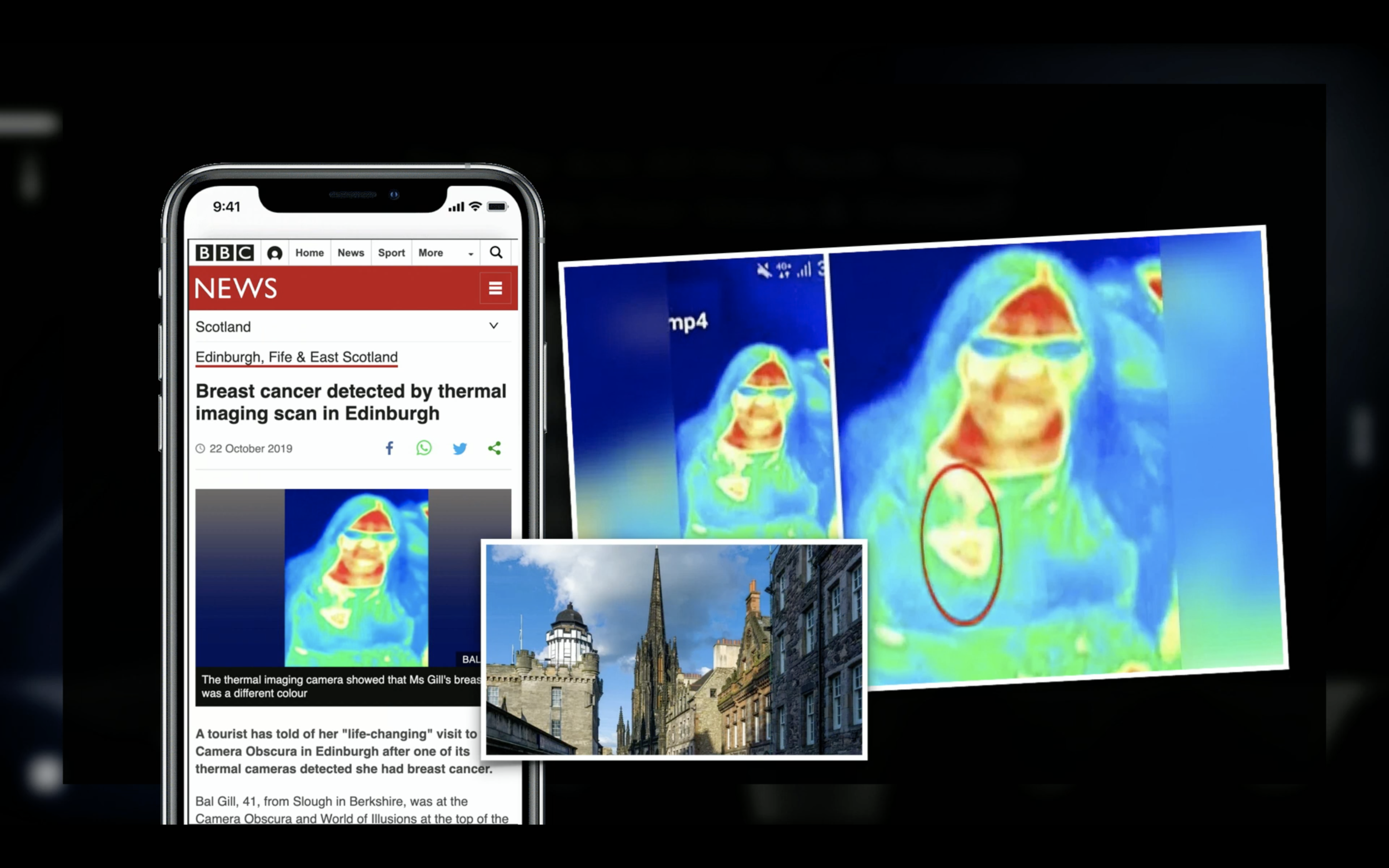The image size is (1389, 868).
Task: Click the tourist "life-changing" intro paragraph
Action: click(x=343, y=751)
